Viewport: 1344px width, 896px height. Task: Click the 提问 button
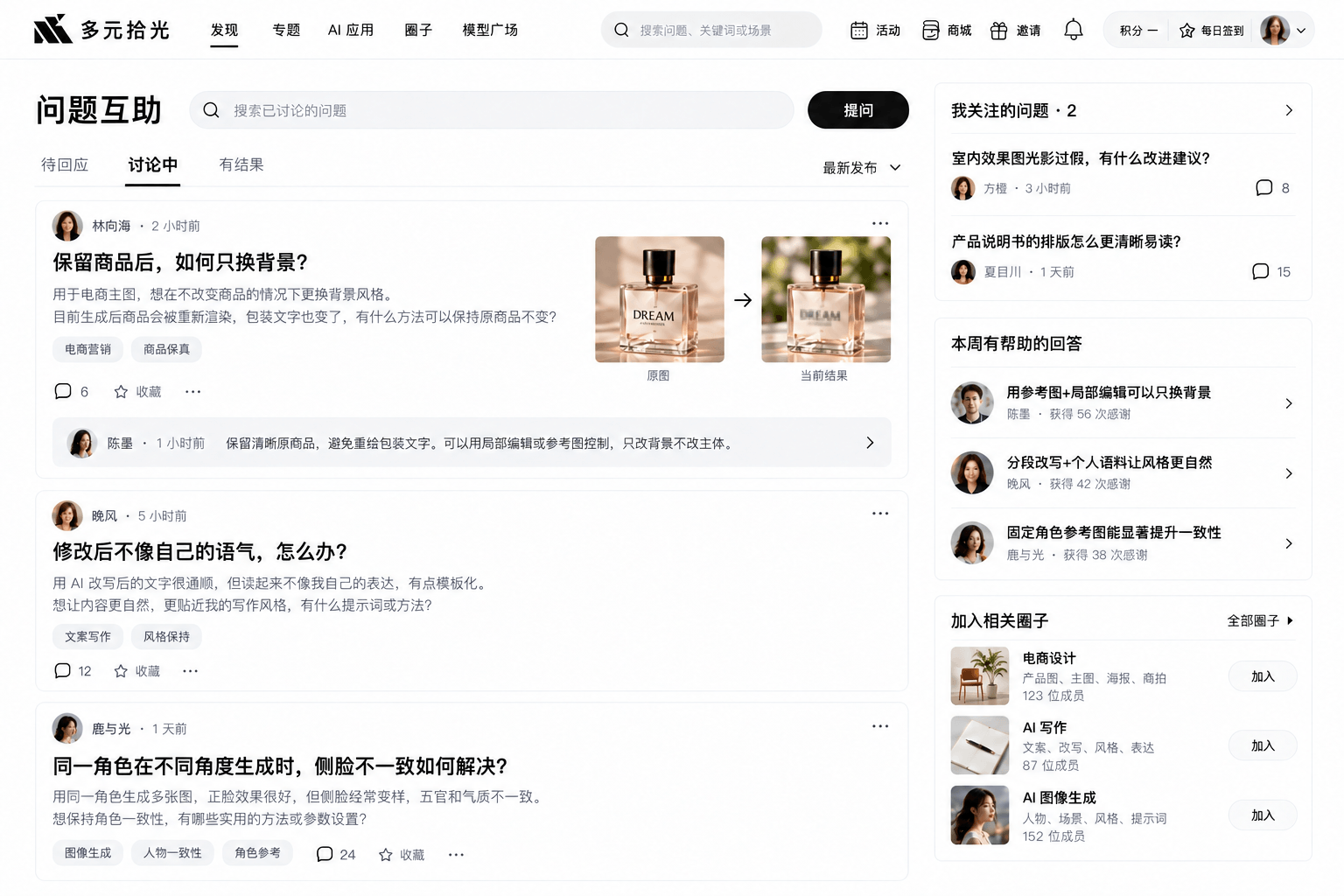[x=858, y=110]
